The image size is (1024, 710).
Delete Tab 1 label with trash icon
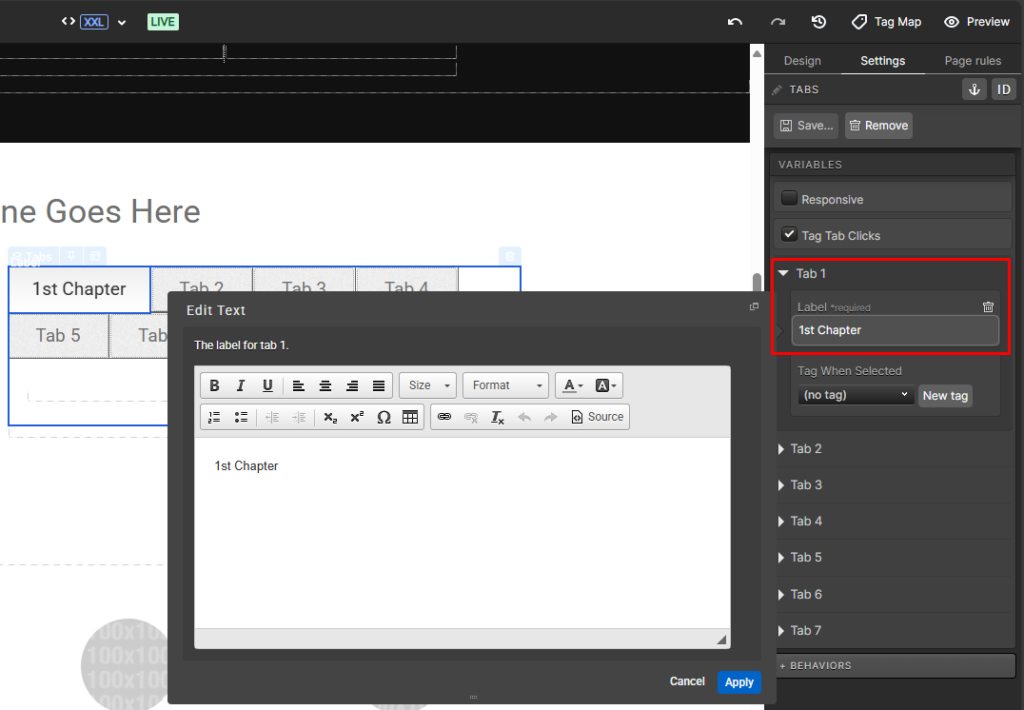point(988,306)
